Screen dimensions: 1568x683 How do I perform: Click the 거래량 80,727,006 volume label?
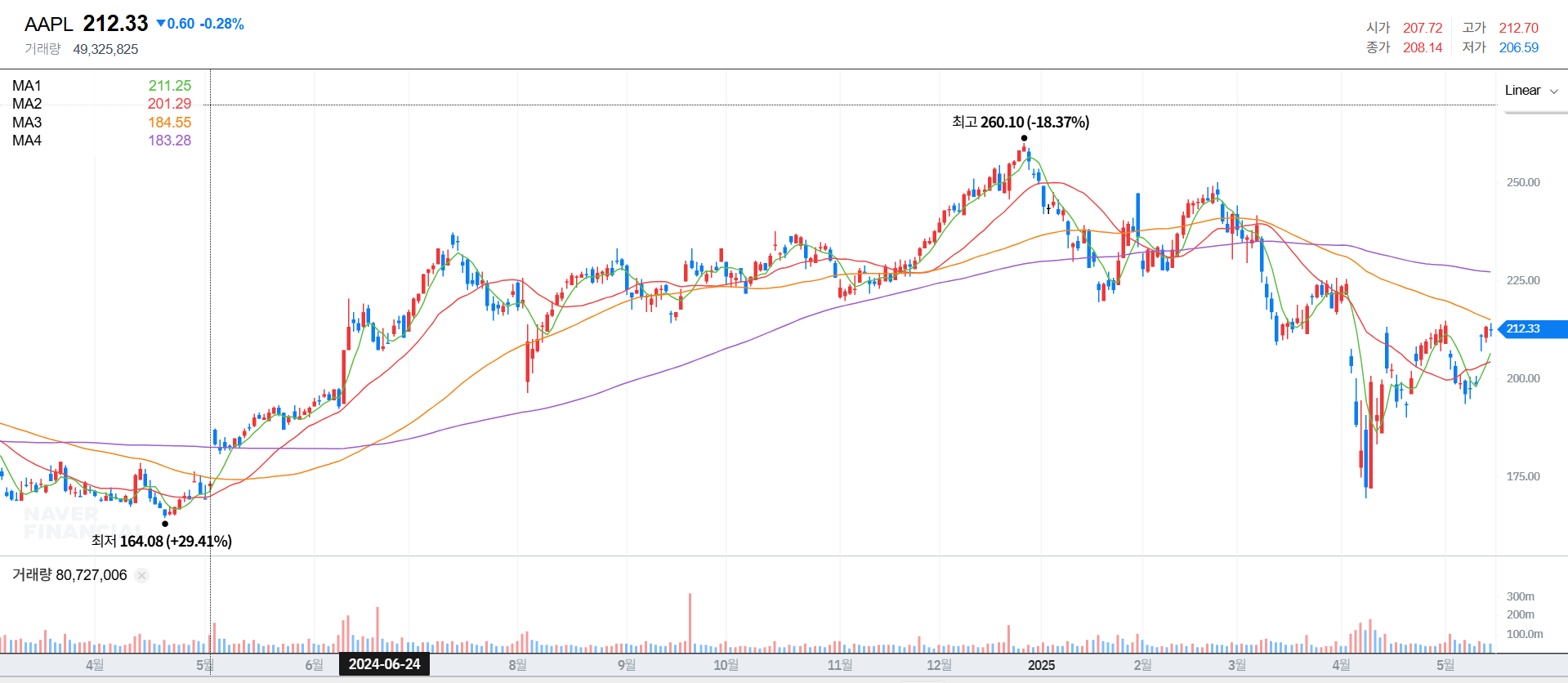tap(69, 575)
